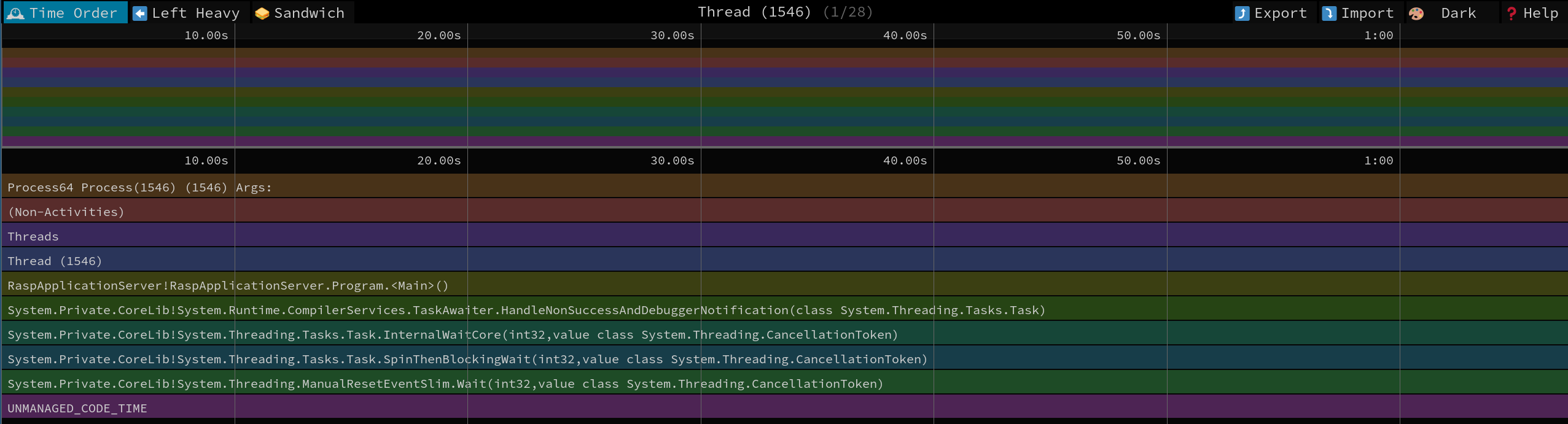The width and height of the screenshot is (1568, 424).
Task: Click the Import icon
Action: 1329,13
